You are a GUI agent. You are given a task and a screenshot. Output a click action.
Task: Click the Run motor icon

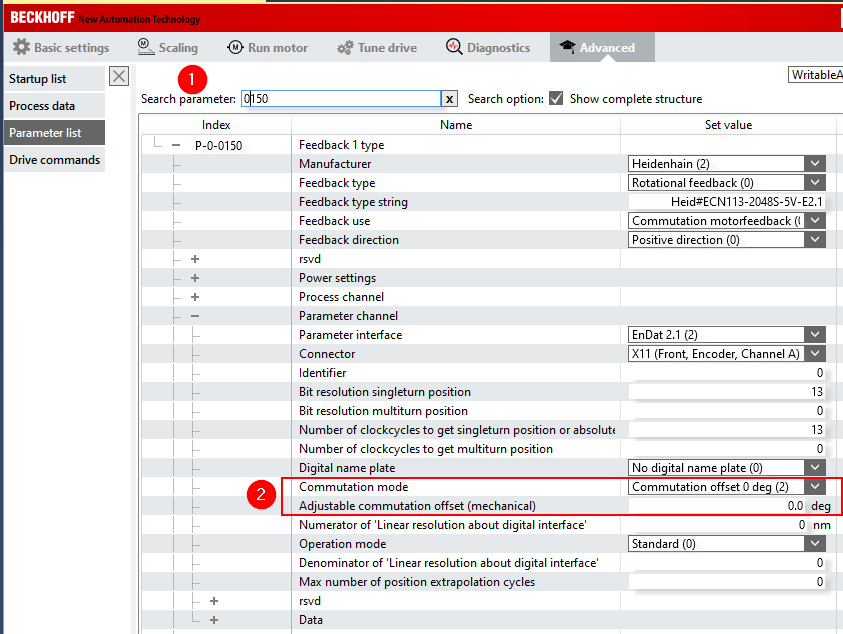[235, 47]
